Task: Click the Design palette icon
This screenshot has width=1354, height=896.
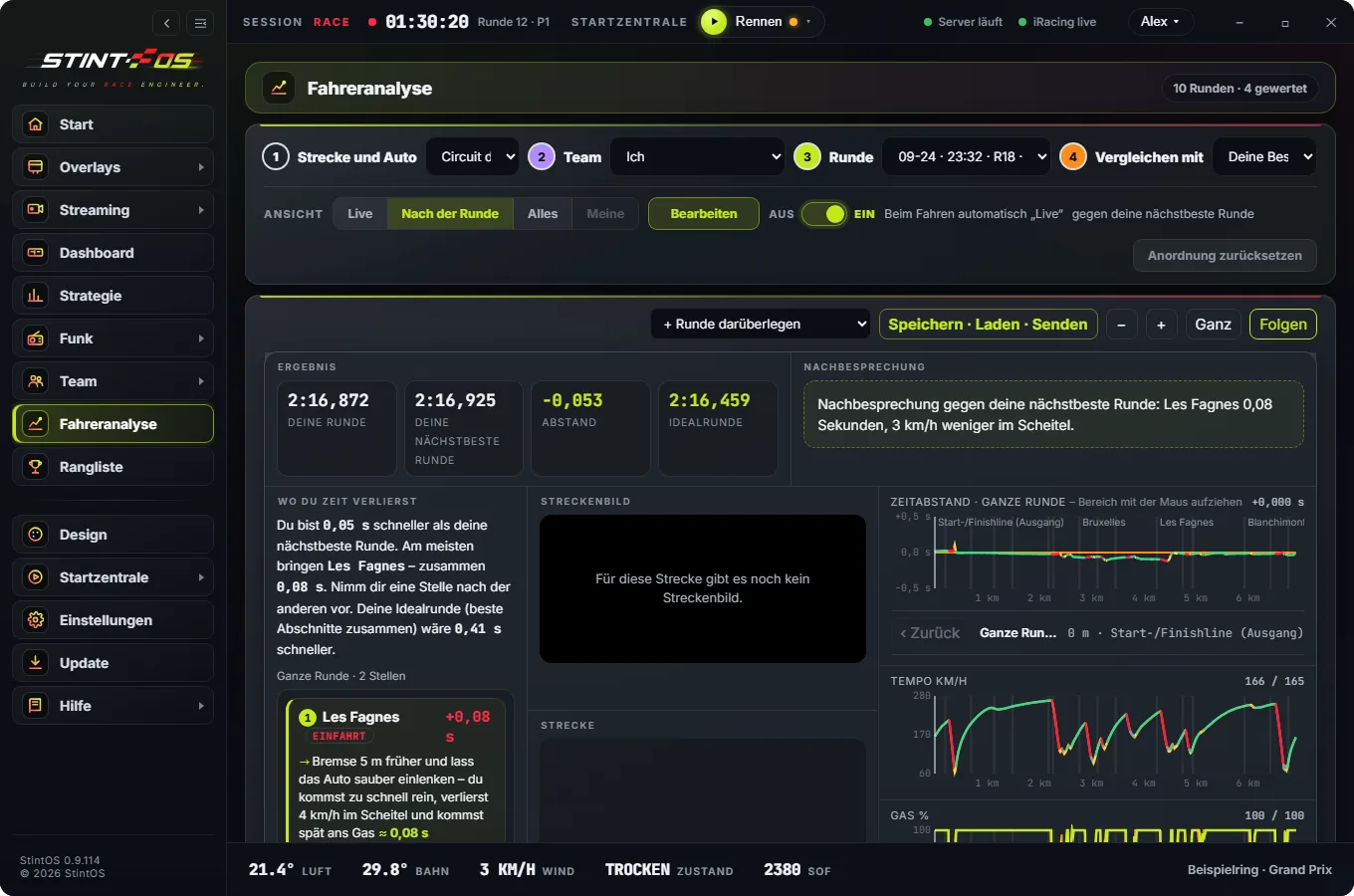Action: (x=36, y=535)
